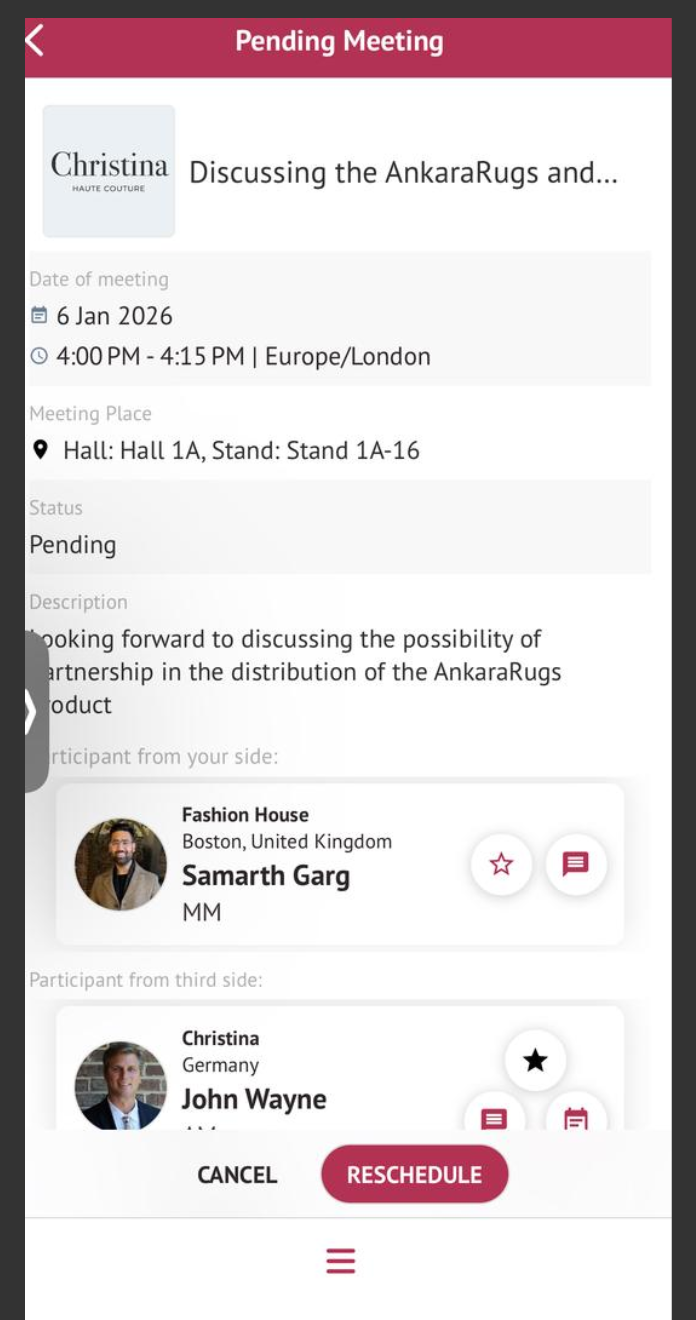Click Samarth Garg's profile photo
Viewport: 696px width, 1320px height.
click(121, 864)
